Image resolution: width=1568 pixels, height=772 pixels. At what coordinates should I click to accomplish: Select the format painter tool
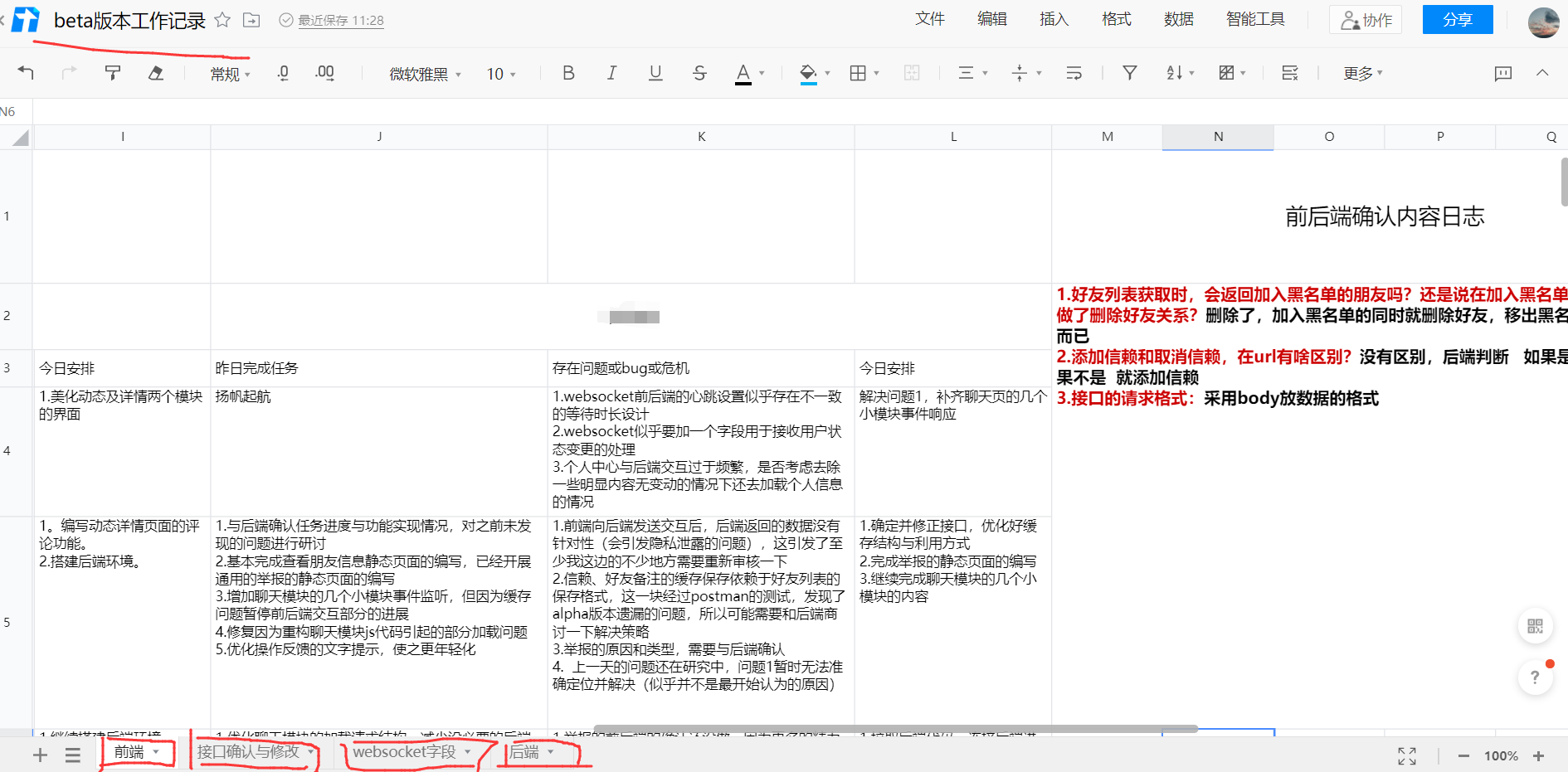(x=113, y=73)
